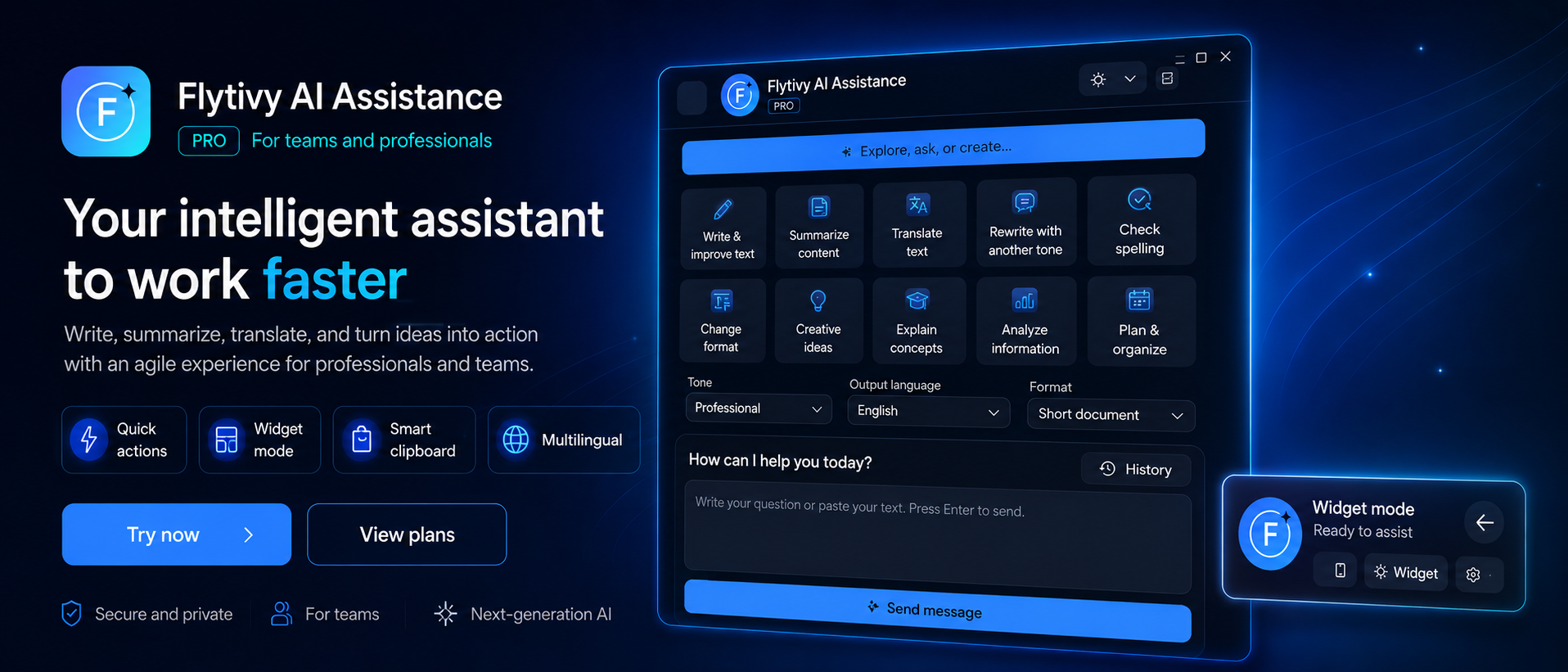
Task: Select the Smart clipboard feature chip
Action: tap(404, 440)
